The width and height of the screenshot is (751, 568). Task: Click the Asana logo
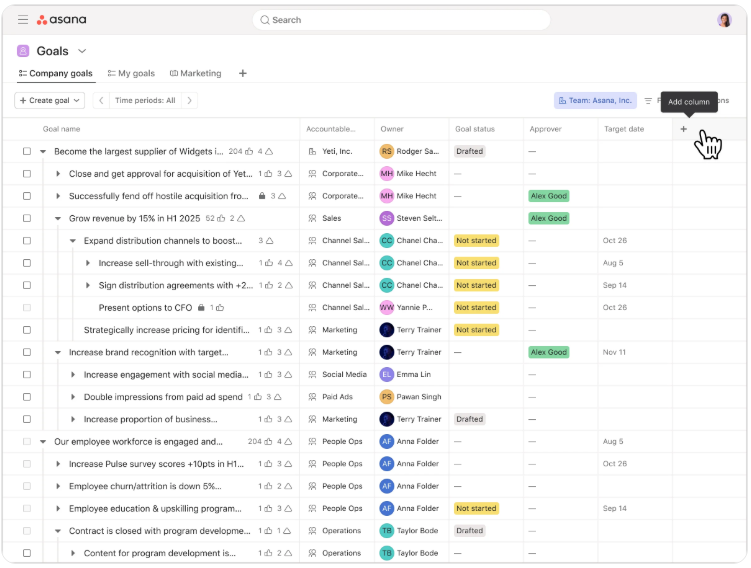(x=61, y=20)
